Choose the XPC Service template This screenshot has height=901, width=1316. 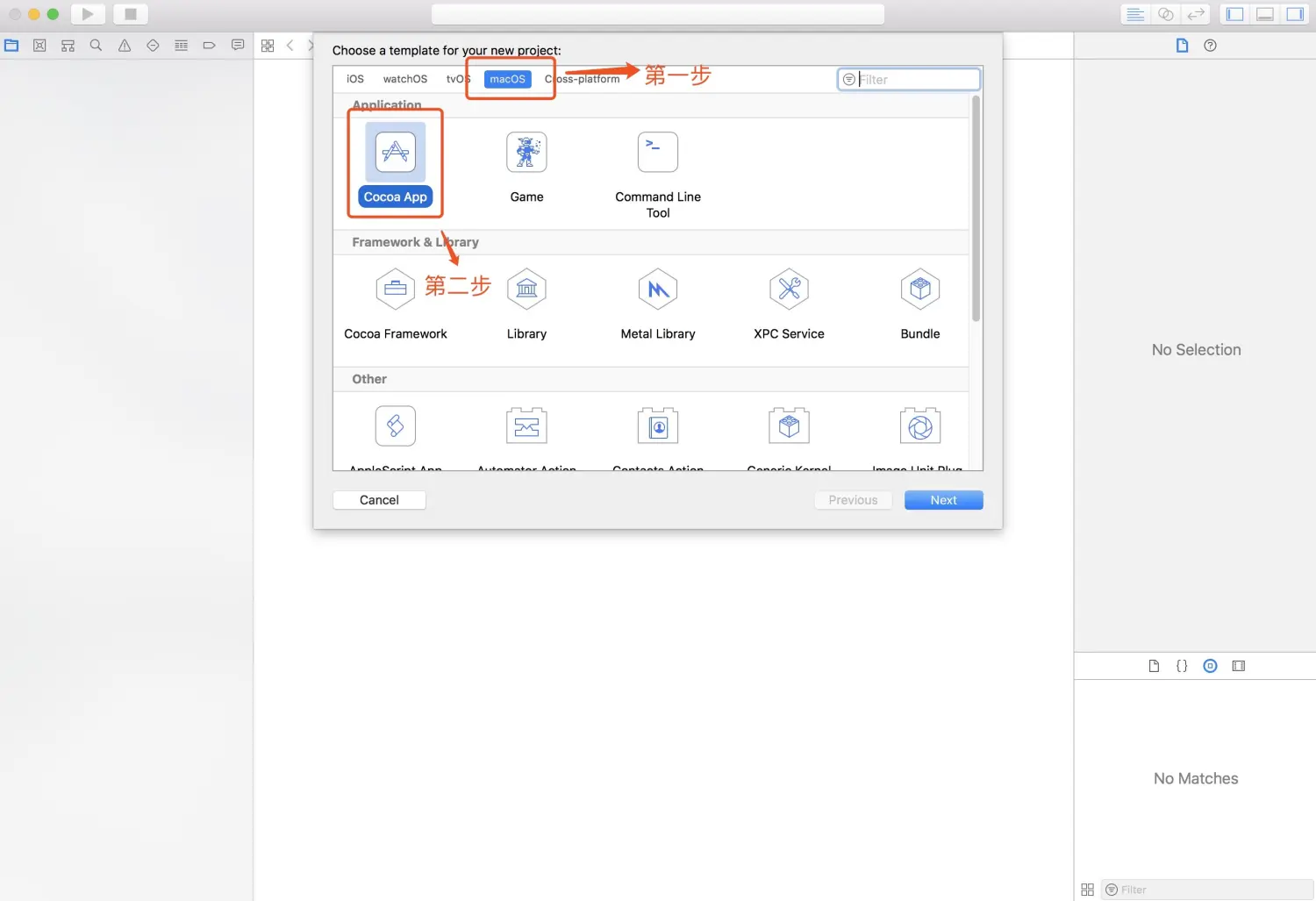coord(790,304)
